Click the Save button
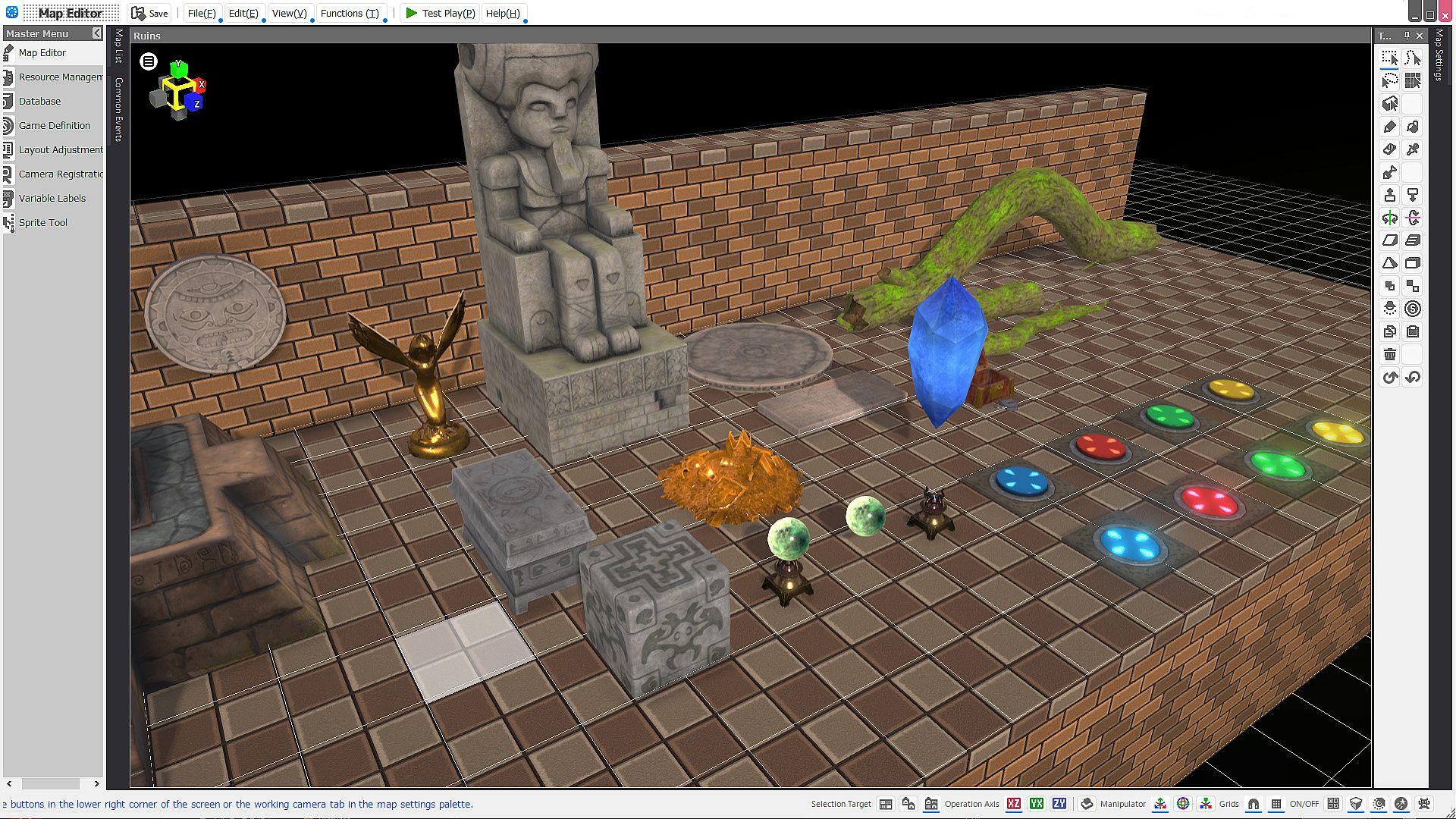 click(150, 13)
